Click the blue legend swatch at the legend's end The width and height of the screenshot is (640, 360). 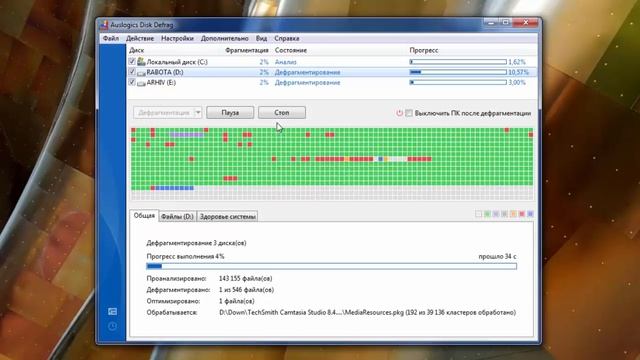(530, 214)
